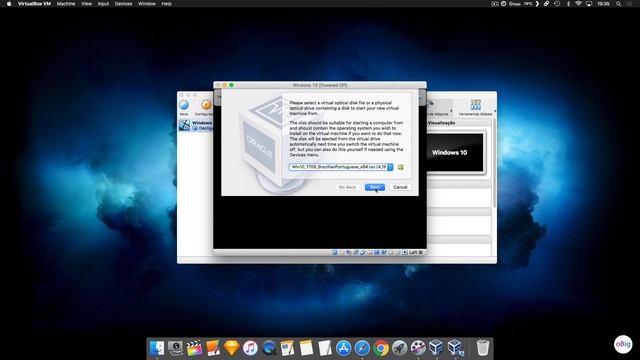
Task: Click the Settings gear icon in VirtualBox Manager
Action: click(206, 106)
